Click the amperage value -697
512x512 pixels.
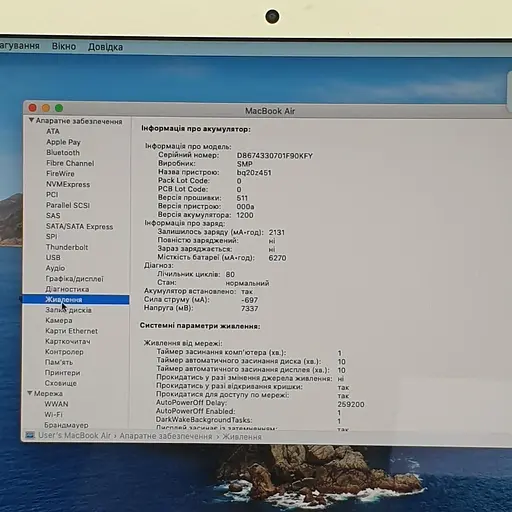(249, 300)
